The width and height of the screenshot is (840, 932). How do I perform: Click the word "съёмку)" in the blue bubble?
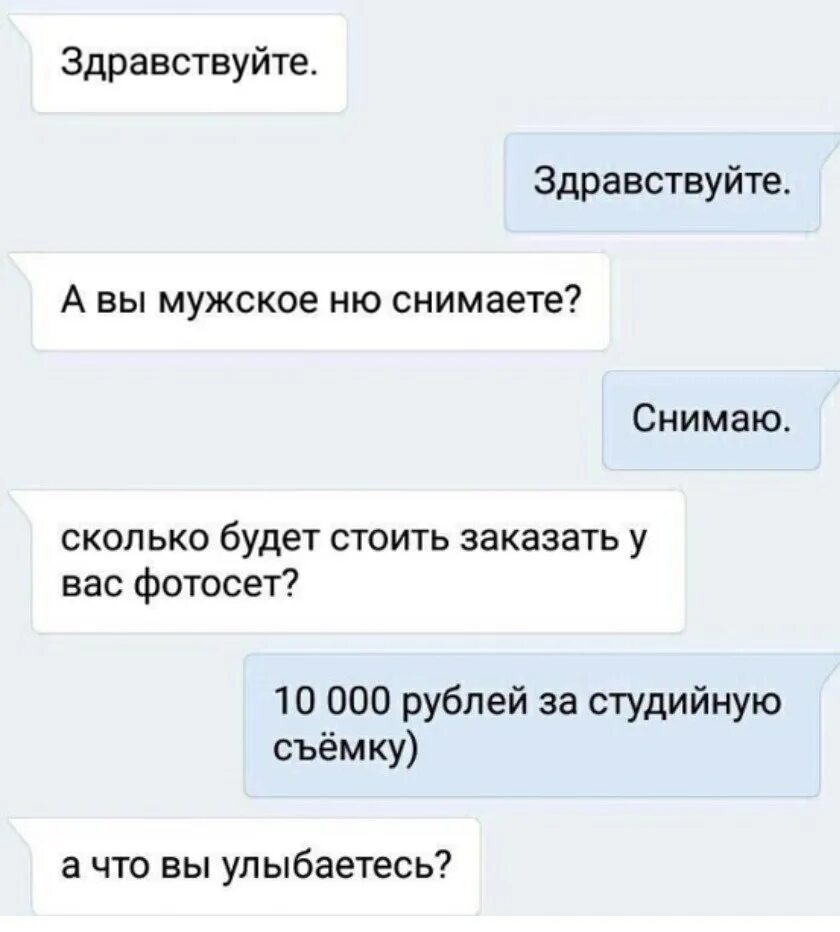point(345,749)
